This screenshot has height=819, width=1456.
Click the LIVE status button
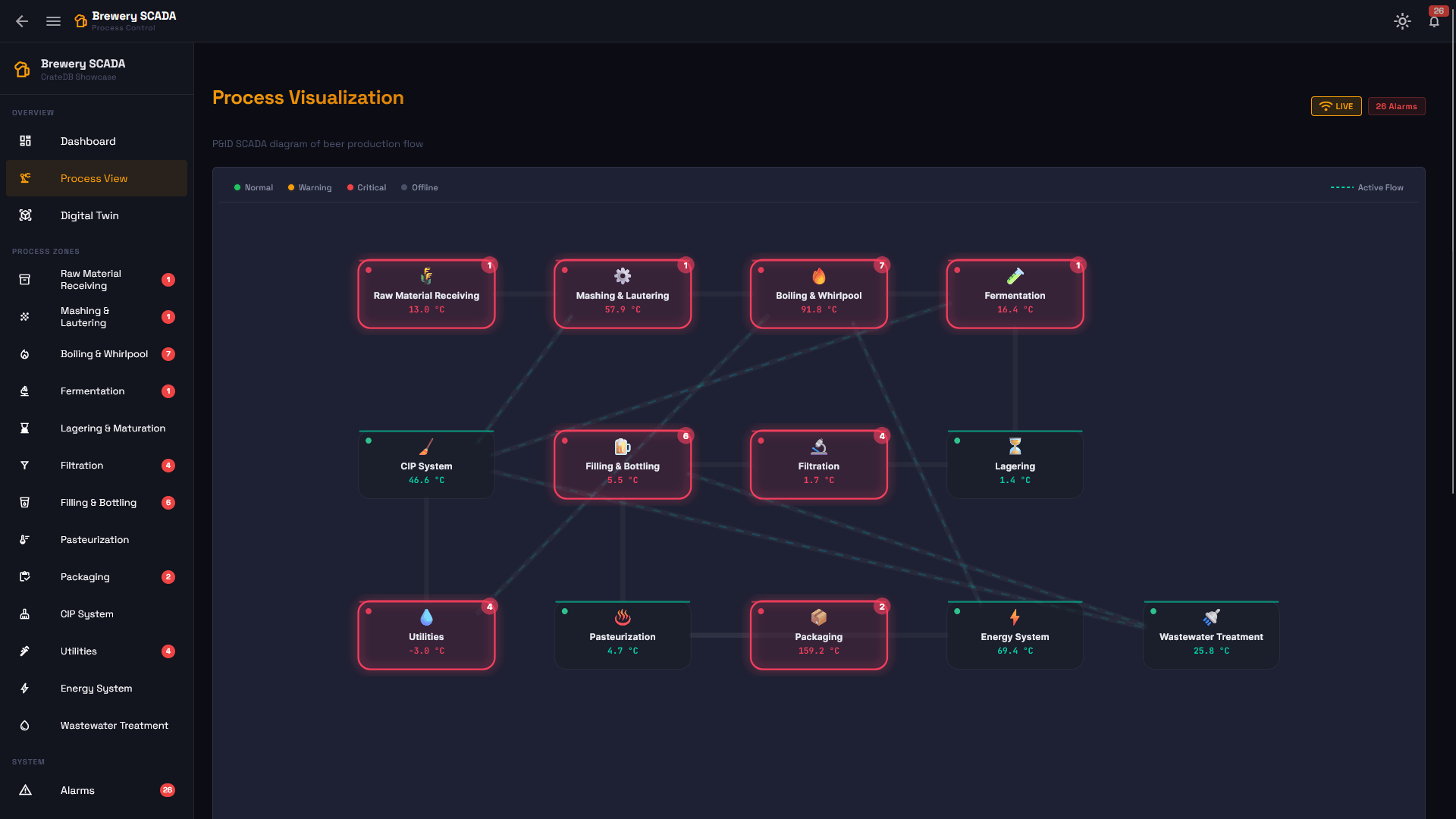1336,106
